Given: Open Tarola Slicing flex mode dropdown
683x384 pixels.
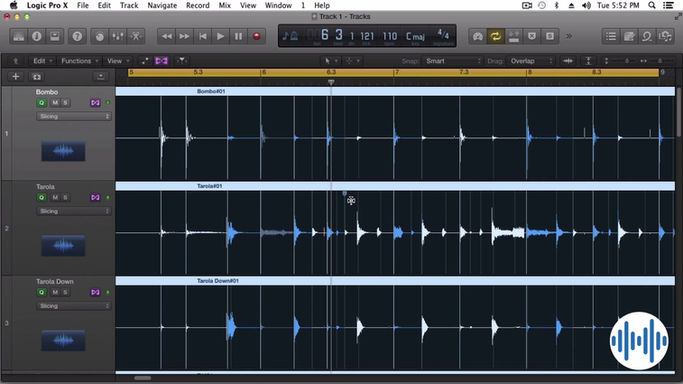Looking at the screenshot, I should point(73,211).
